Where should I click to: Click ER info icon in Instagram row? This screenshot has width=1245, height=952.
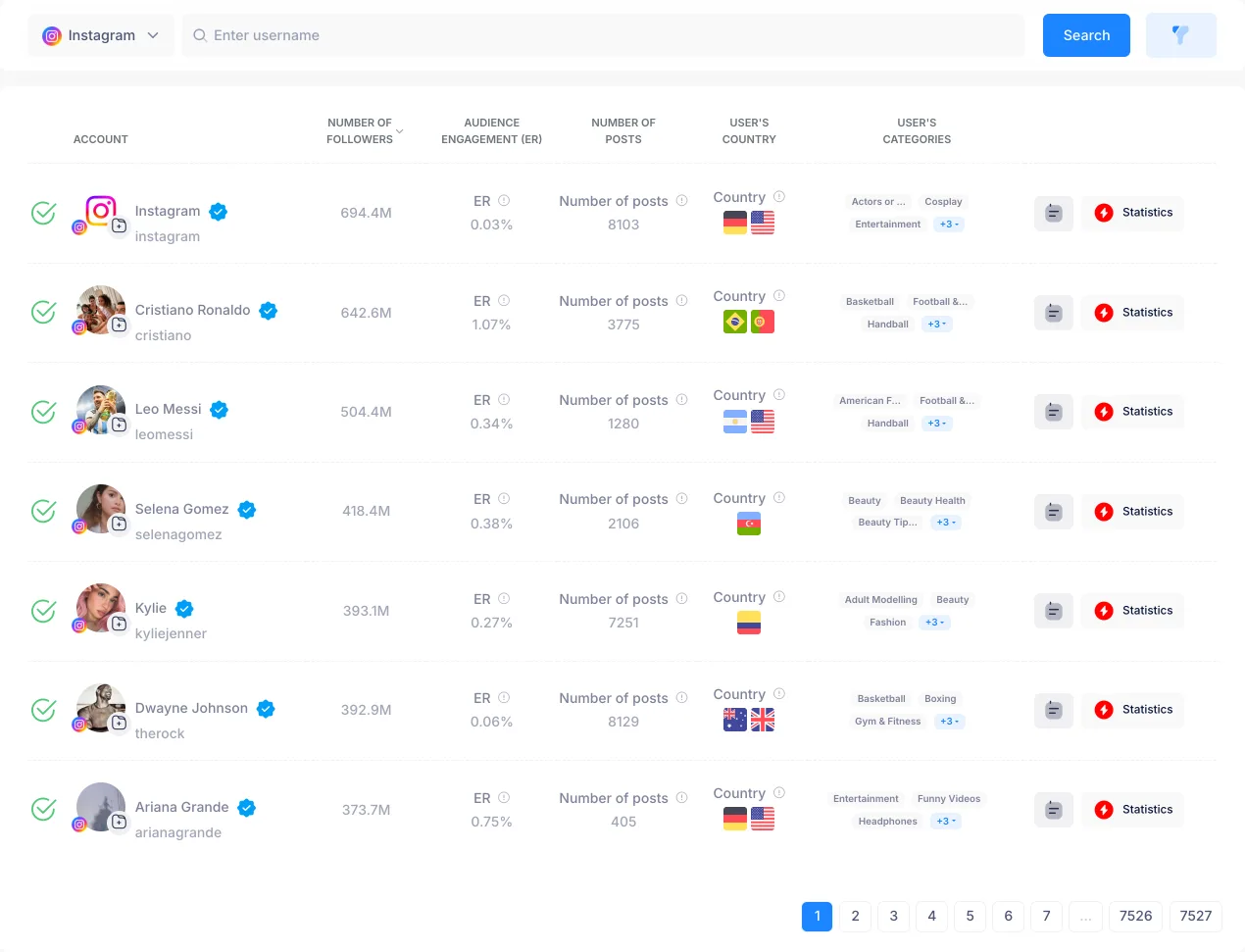pos(504,200)
